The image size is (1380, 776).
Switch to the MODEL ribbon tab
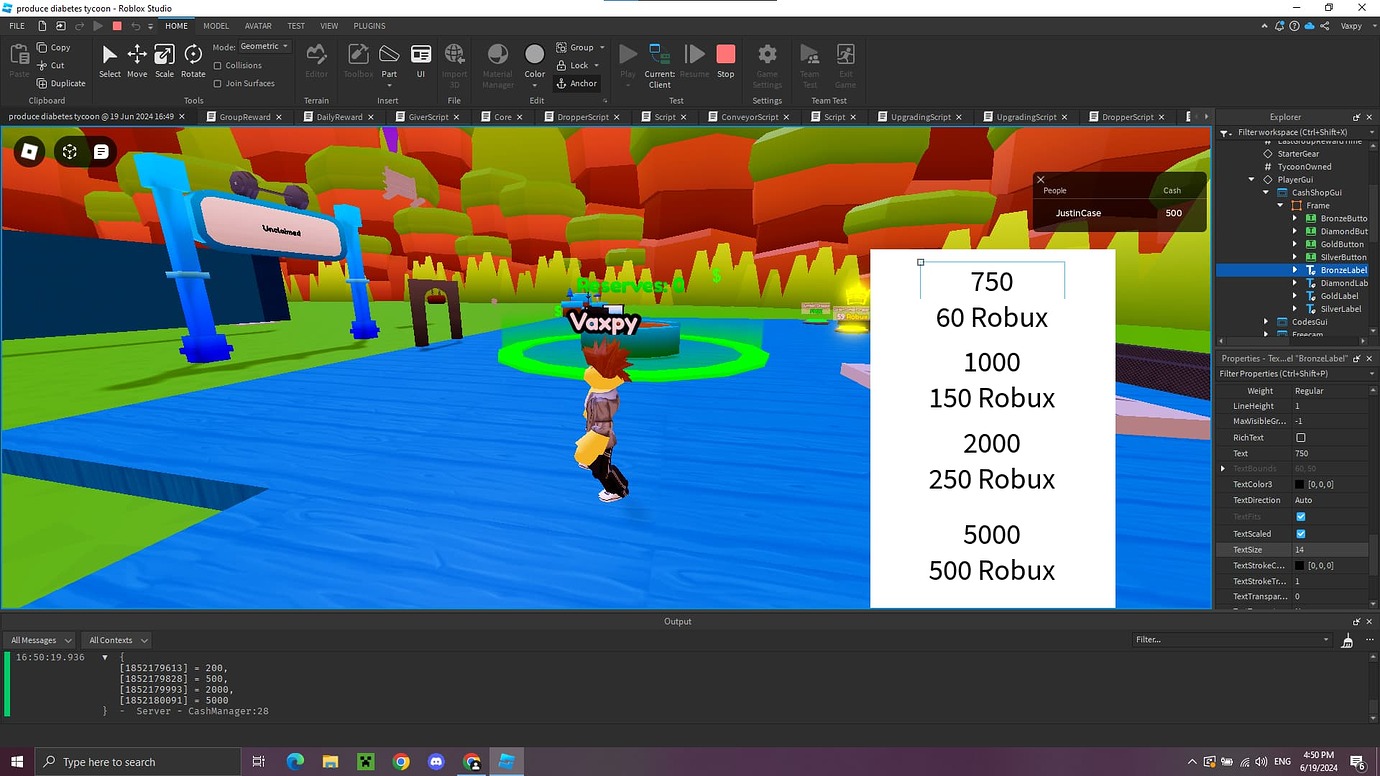[x=216, y=25]
